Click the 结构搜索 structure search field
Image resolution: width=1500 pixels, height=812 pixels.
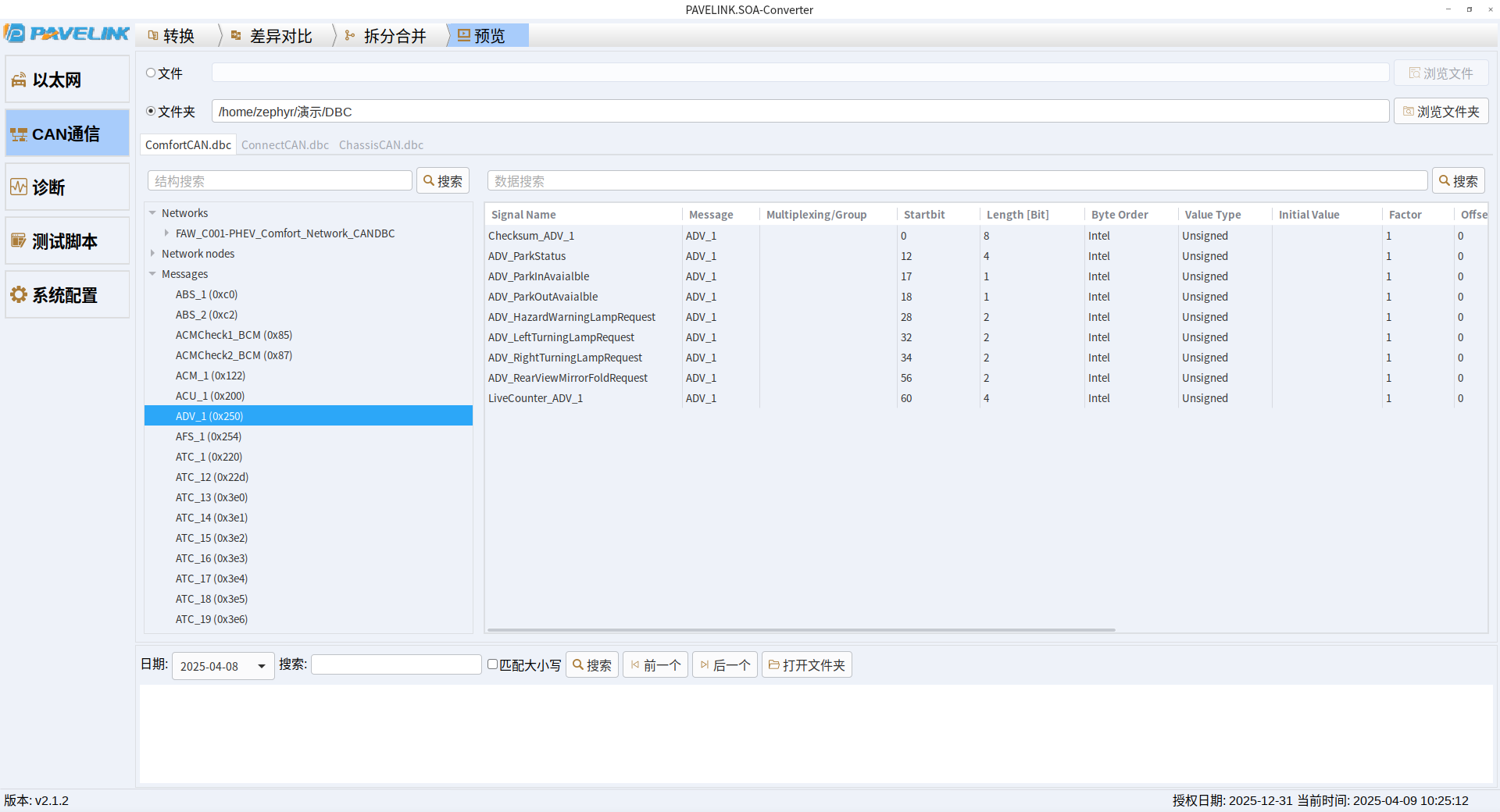[280, 180]
